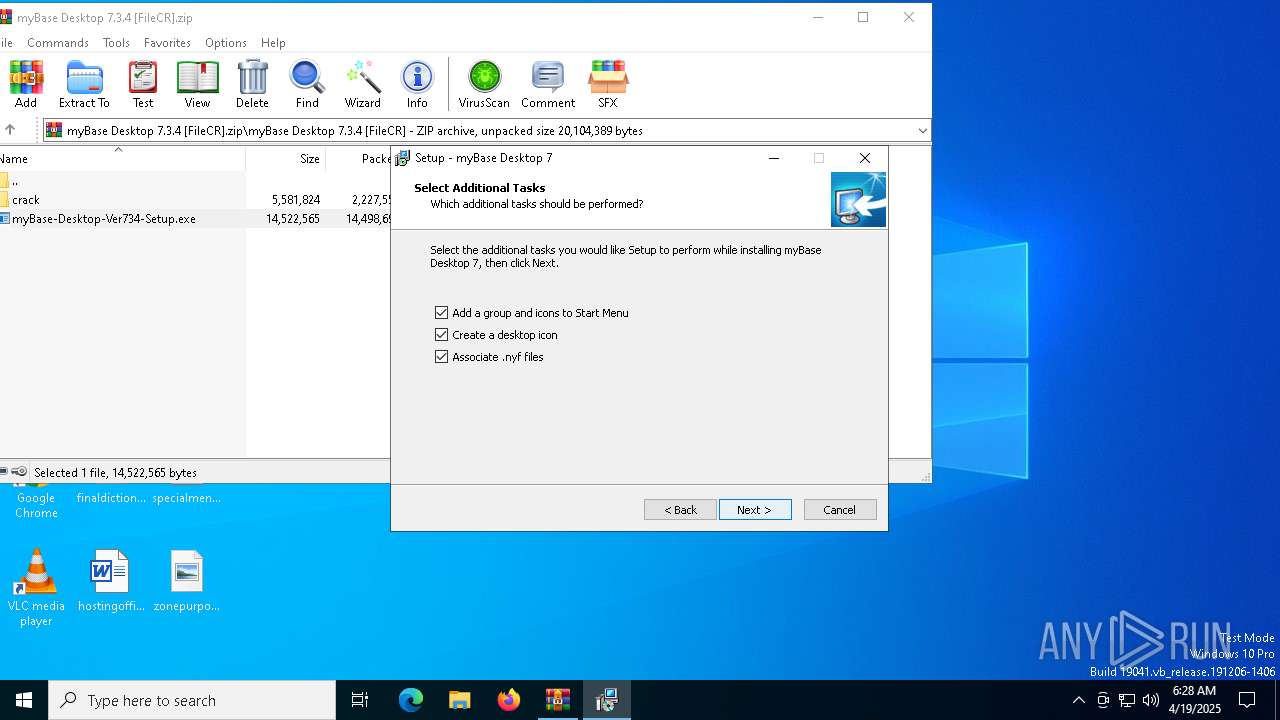
Task: Click the < Back button
Action: point(680,510)
